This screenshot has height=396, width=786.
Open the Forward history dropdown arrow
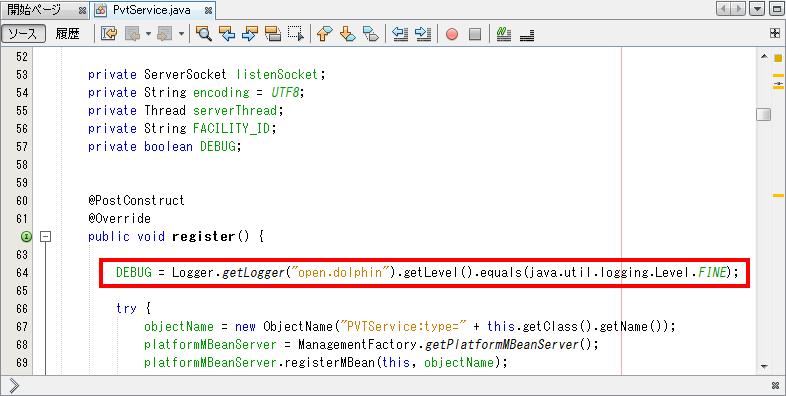pyautogui.click(x=181, y=34)
